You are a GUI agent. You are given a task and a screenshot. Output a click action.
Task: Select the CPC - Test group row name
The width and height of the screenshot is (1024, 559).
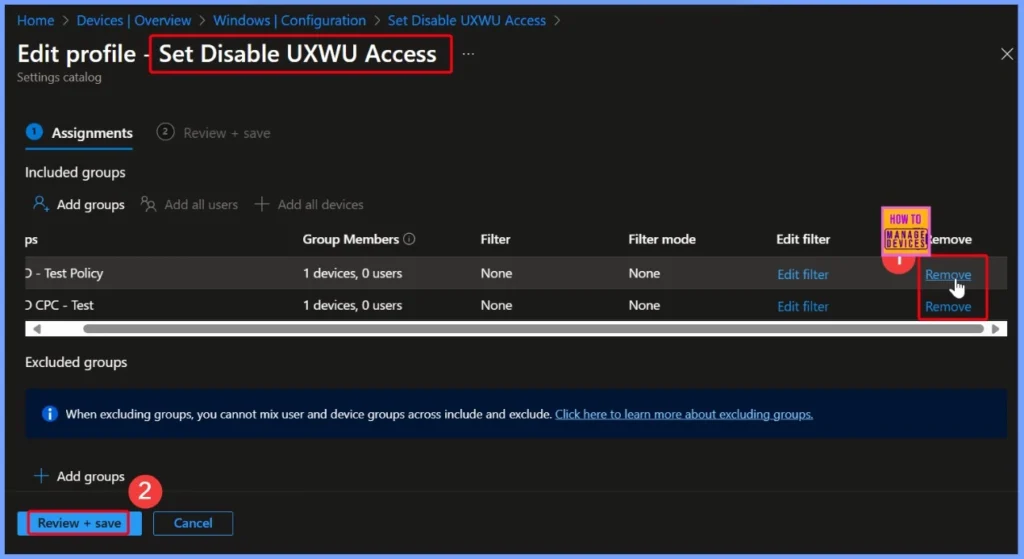[59, 305]
